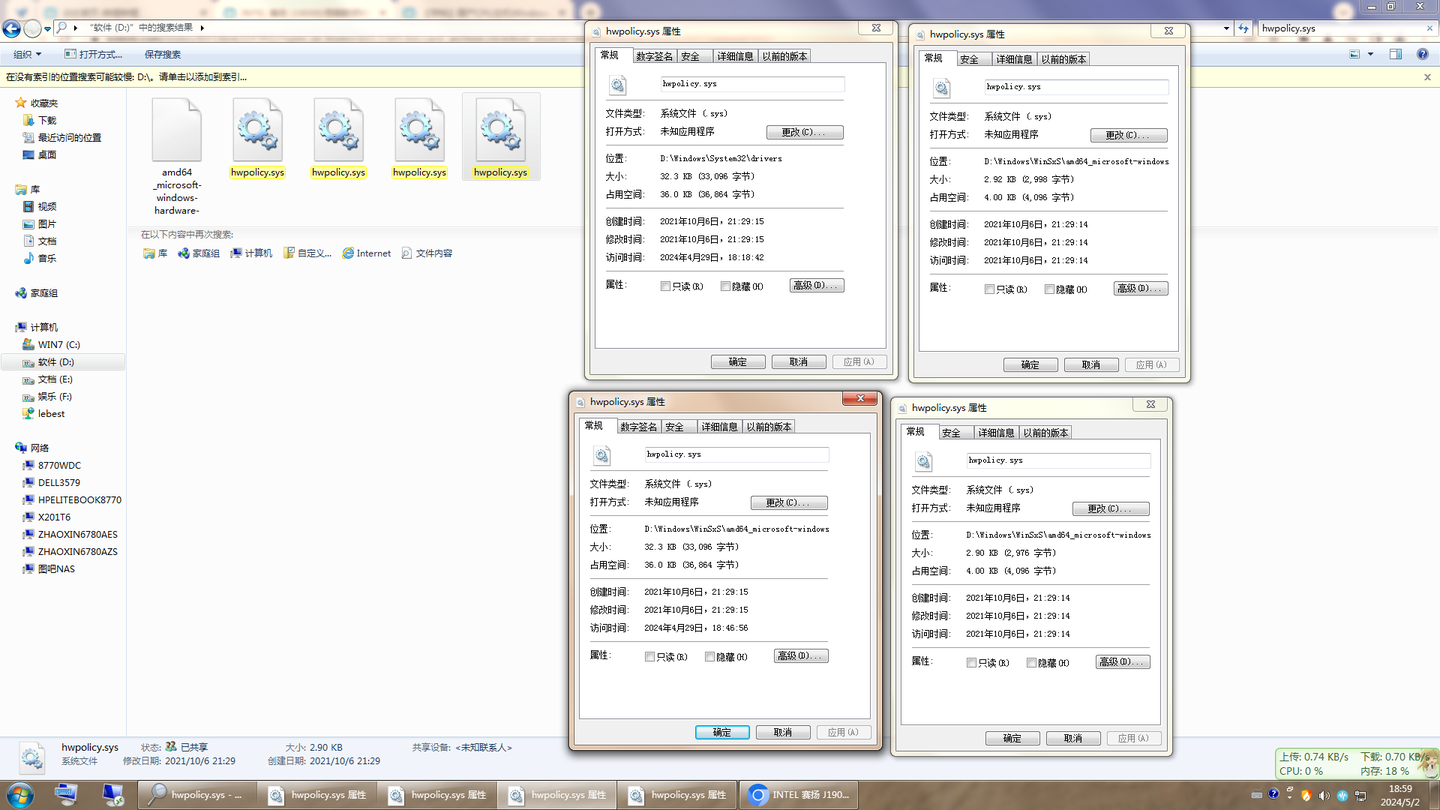This screenshot has width=1440, height=810.
Task: Enable 只读 in the top-right properties dialog
Action: coord(989,289)
